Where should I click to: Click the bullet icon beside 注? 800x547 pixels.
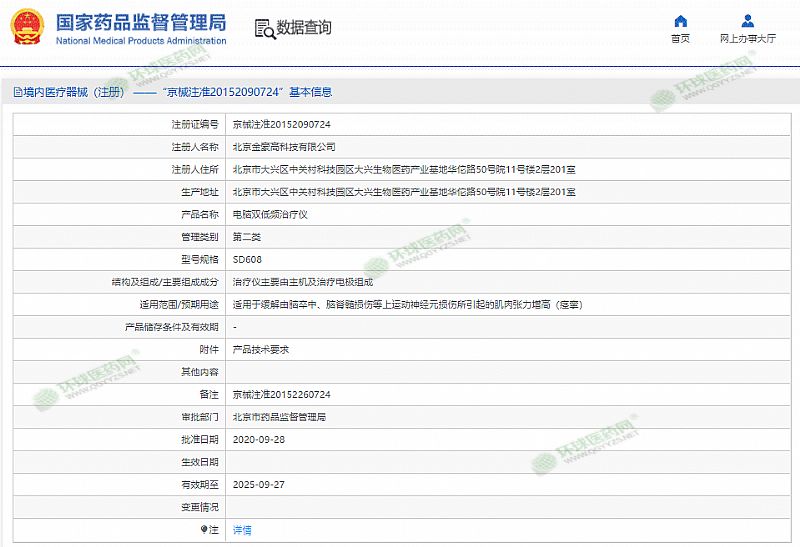coord(204,529)
